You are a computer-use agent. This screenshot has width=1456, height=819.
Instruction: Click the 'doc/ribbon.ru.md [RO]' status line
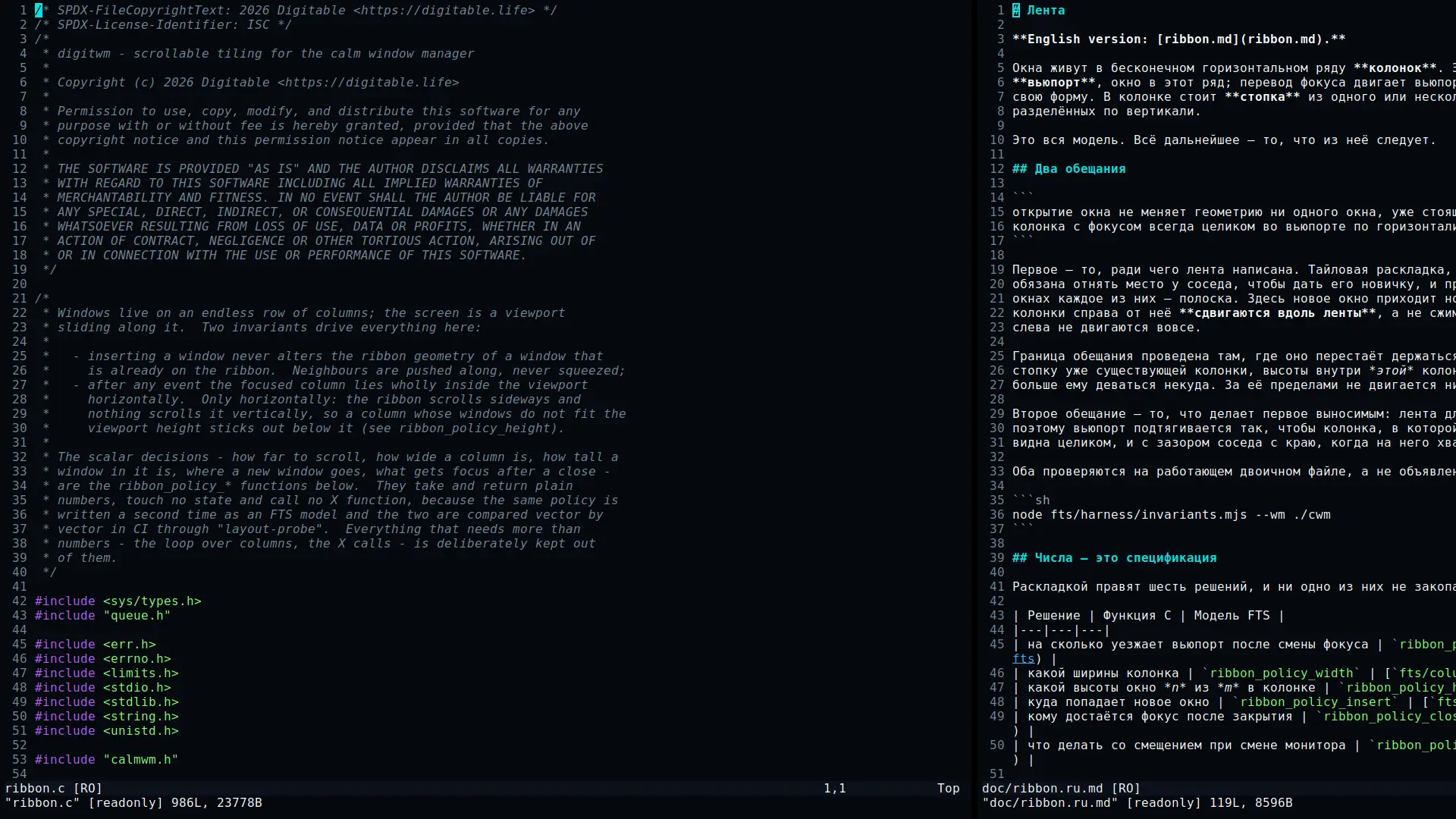point(1217,788)
